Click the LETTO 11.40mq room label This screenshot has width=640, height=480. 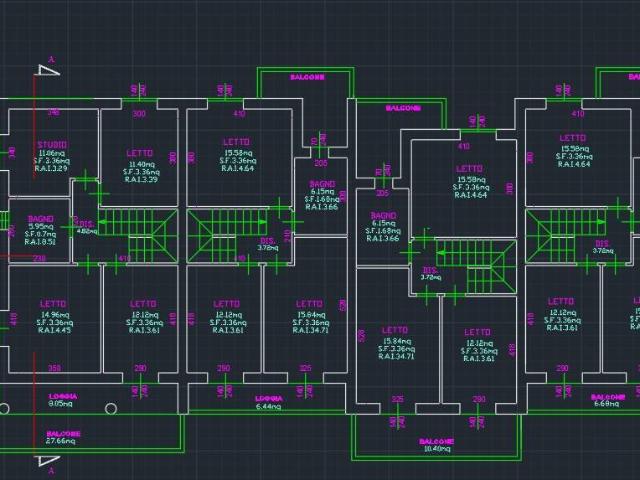(140, 166)
